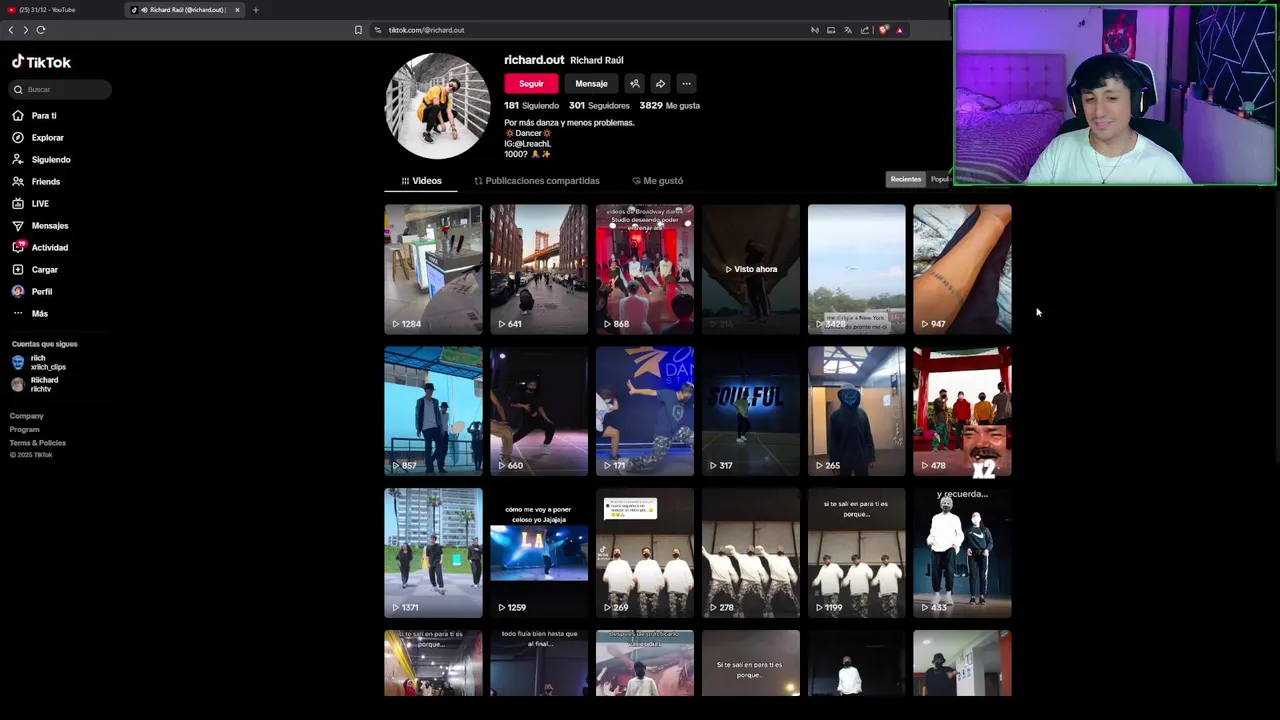
Task: Close the Richard Raúl TikTok tab
Action: click(237, 10)
